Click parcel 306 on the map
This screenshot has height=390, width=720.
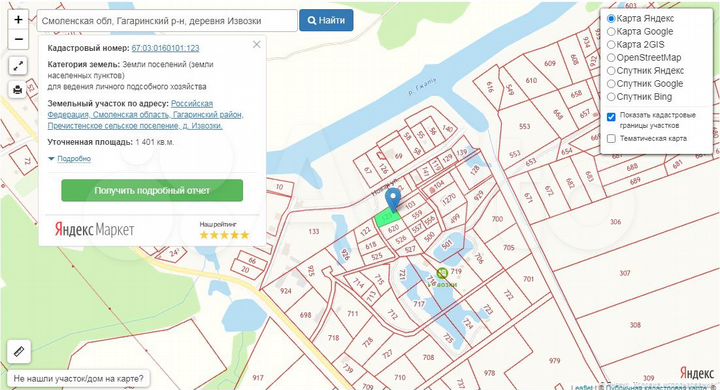(x=615, y=222)
